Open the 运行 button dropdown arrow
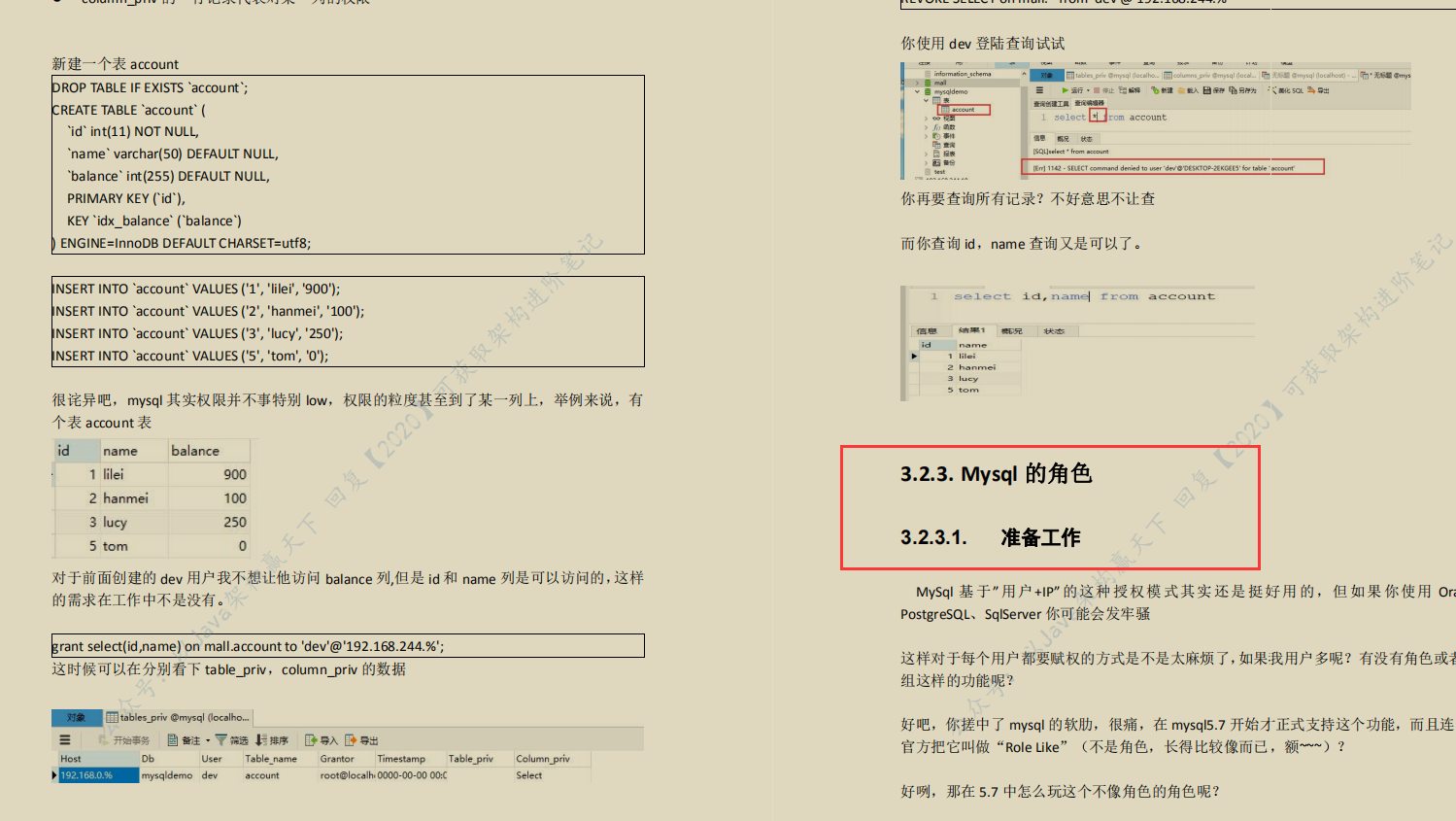Screen dimensions: 1456x821 click(x=1089, y=89)
